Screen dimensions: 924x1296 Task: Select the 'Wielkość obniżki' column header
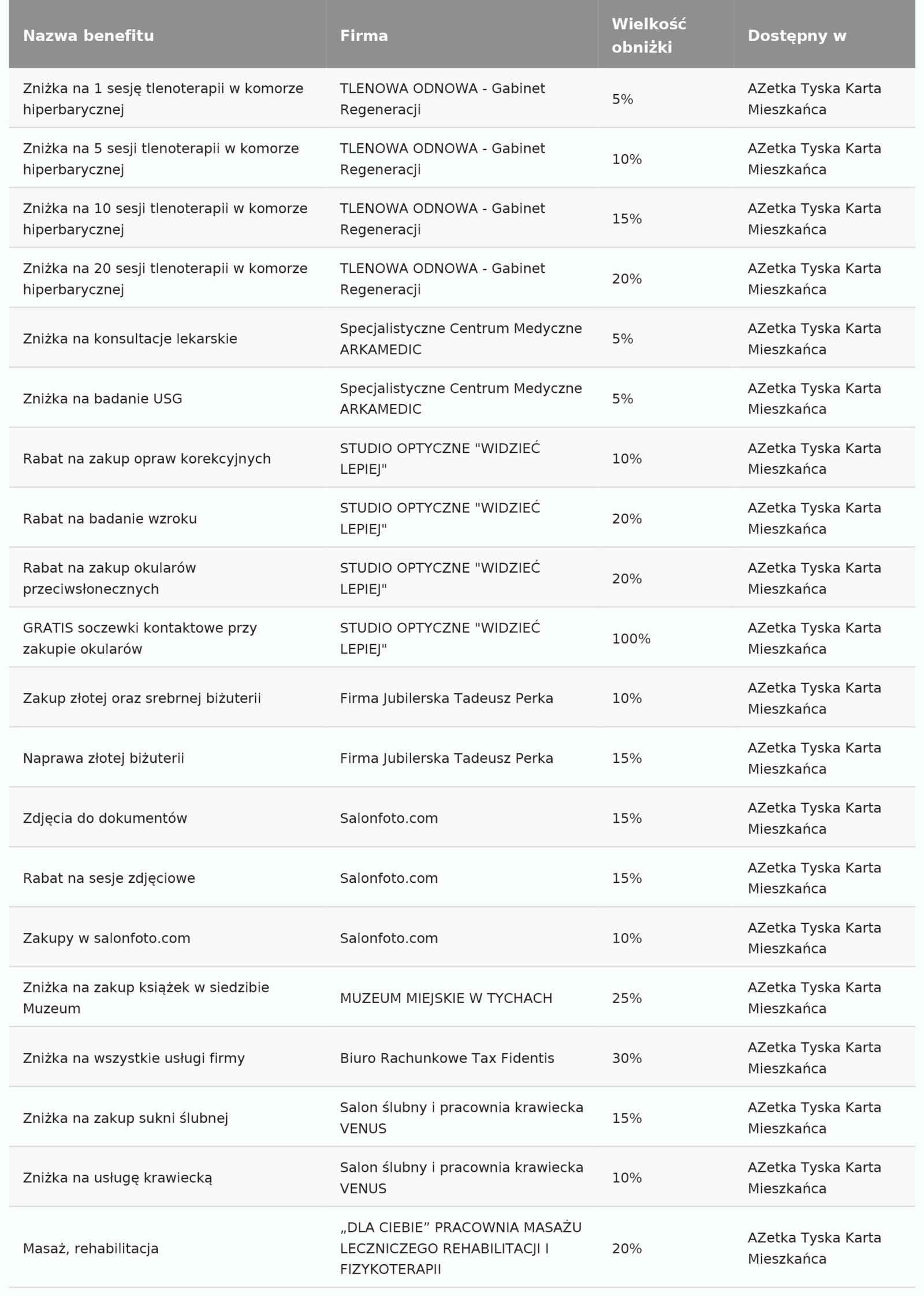coord(649,36)
